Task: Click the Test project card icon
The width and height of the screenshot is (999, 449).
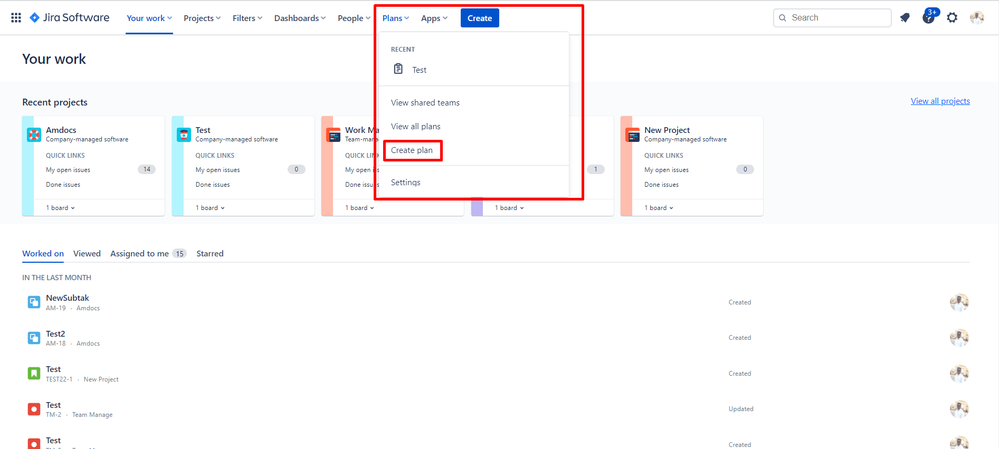Action: (x=183, y=135)
